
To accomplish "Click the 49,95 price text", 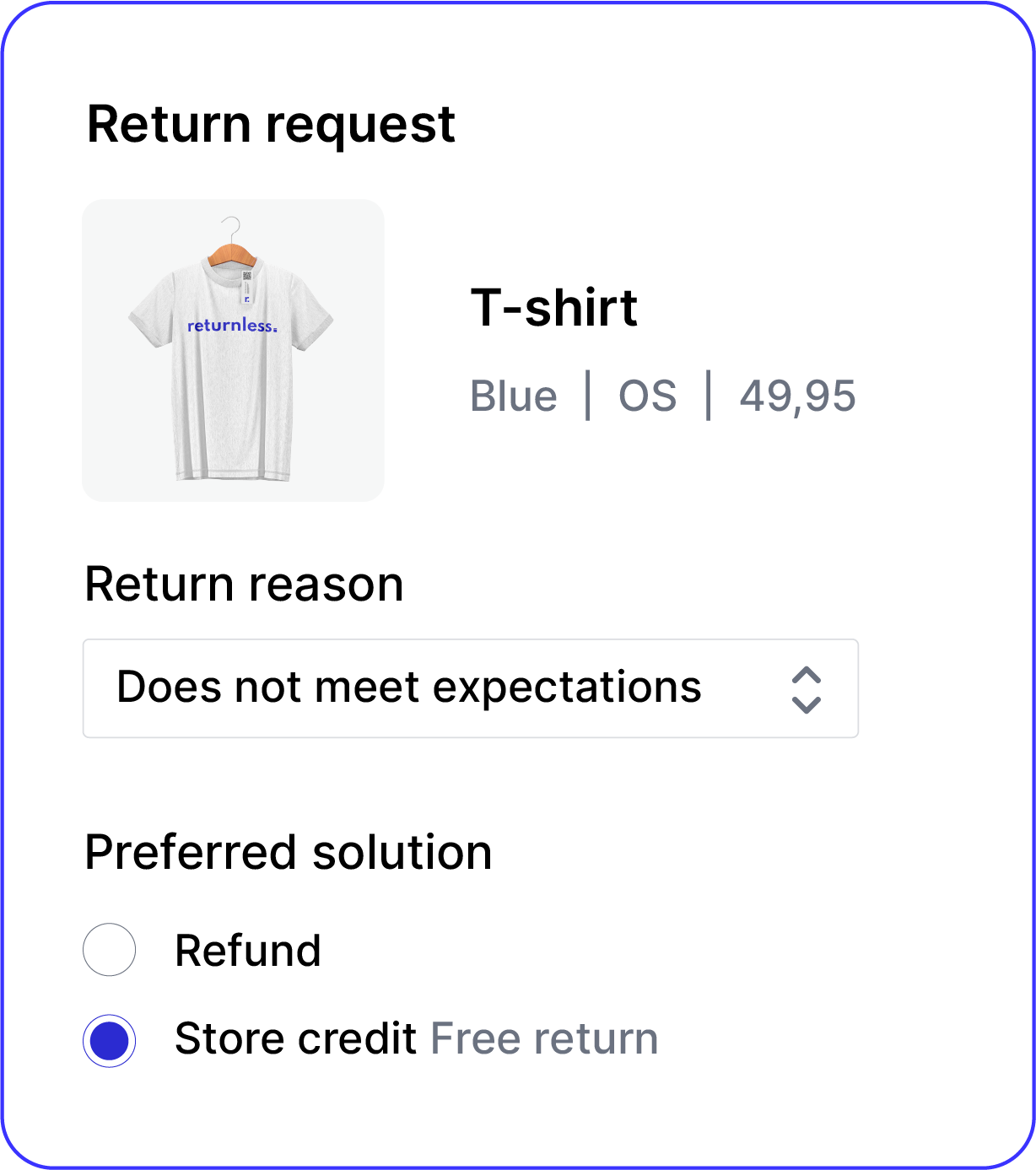I will tap(797, 396).
